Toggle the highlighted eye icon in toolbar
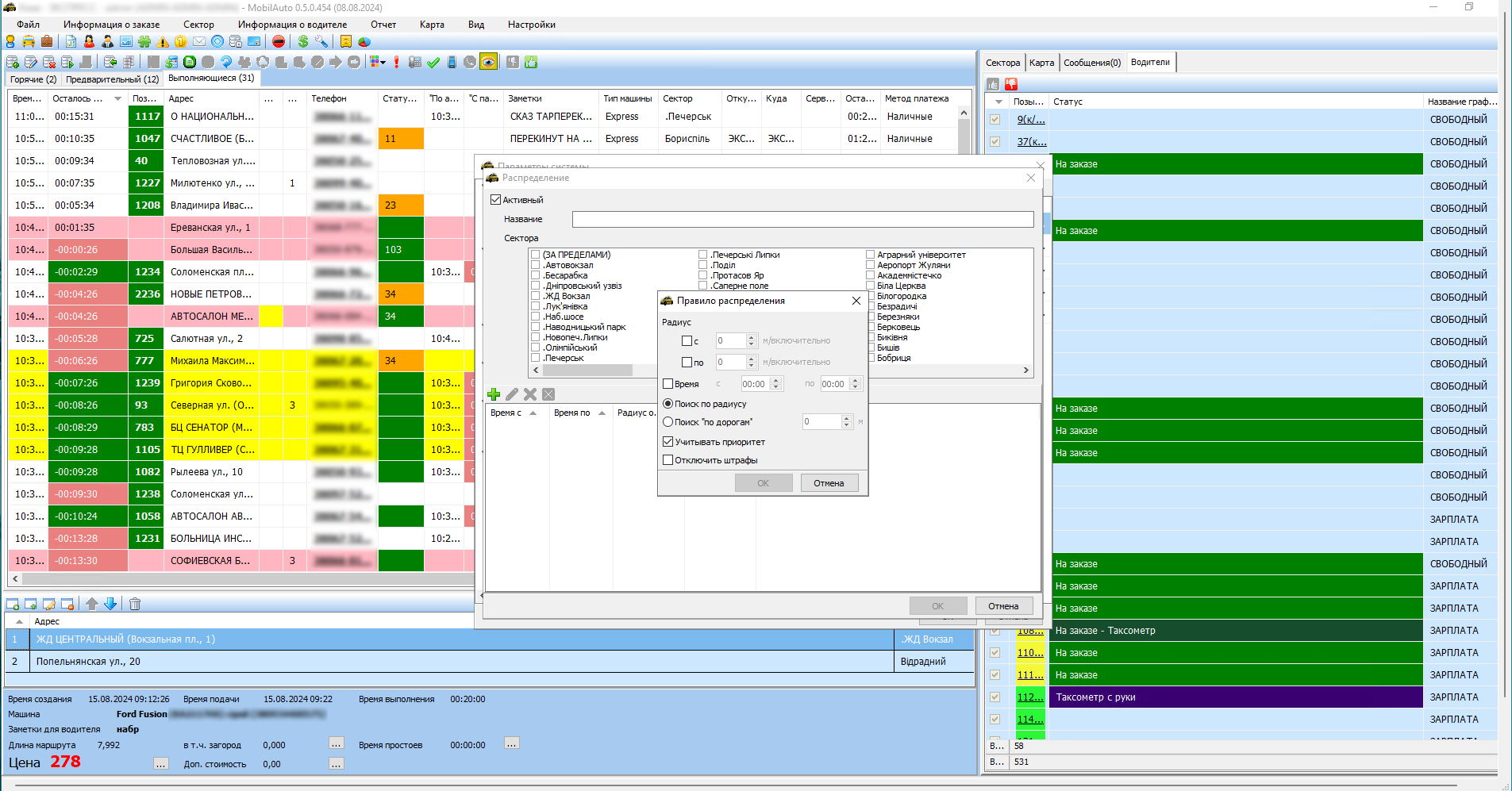Viewport: 1512px width, 791px height. click(x=489, y=62)
